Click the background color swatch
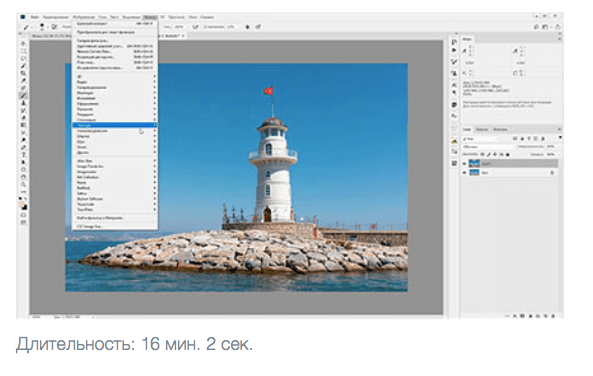Viewport: 593px width, 376px height. coord(25,208)
